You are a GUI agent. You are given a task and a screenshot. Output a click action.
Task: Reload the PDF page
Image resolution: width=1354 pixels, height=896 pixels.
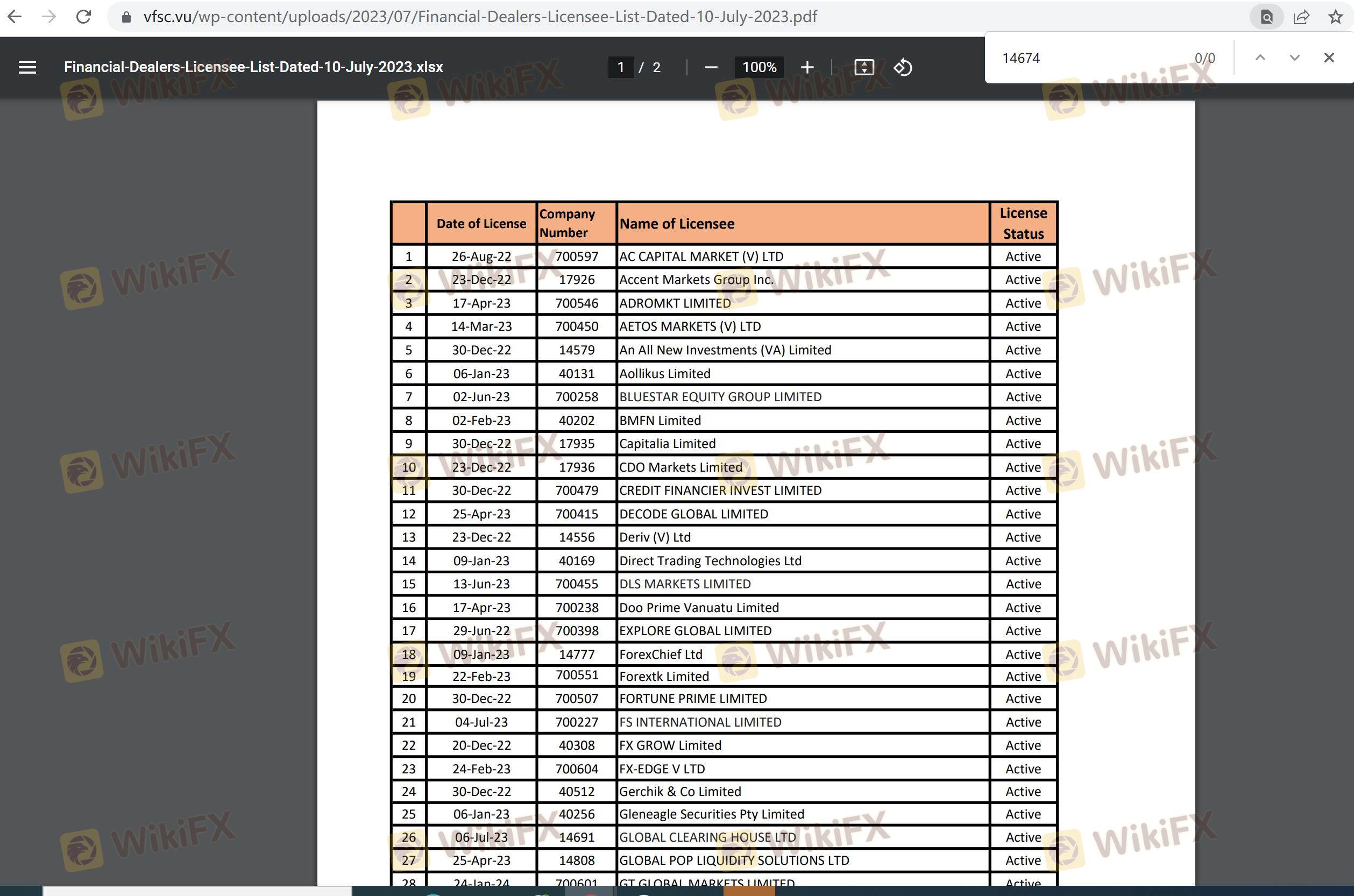(83, 17)
